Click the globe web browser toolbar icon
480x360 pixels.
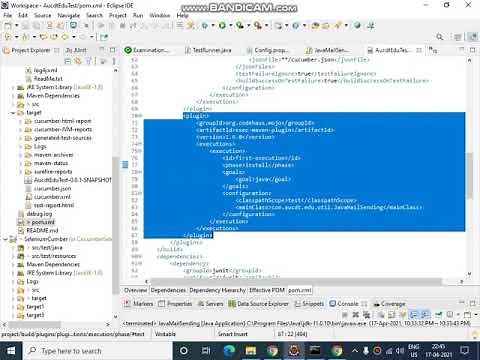point(357,25)
